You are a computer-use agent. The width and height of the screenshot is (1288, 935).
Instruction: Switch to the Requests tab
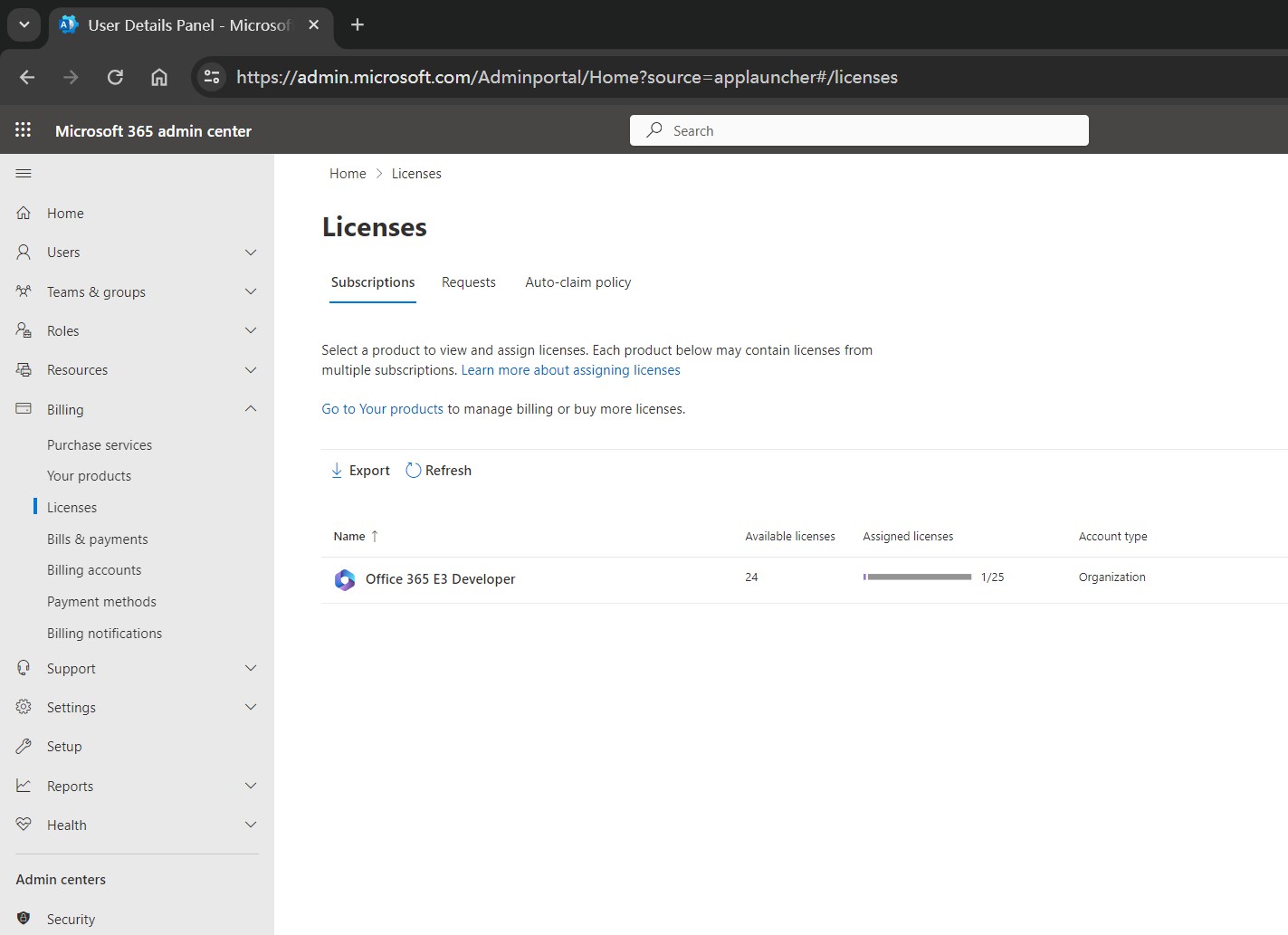tap(468, 282)
